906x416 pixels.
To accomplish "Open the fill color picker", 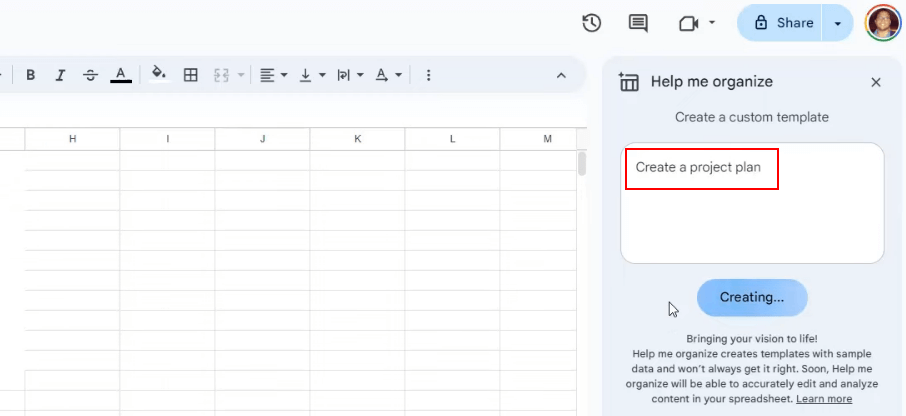I will click(159, 75).
